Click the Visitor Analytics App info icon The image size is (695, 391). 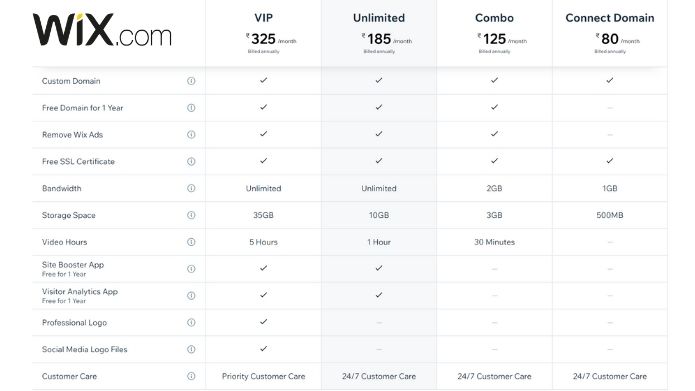(191, 296)
